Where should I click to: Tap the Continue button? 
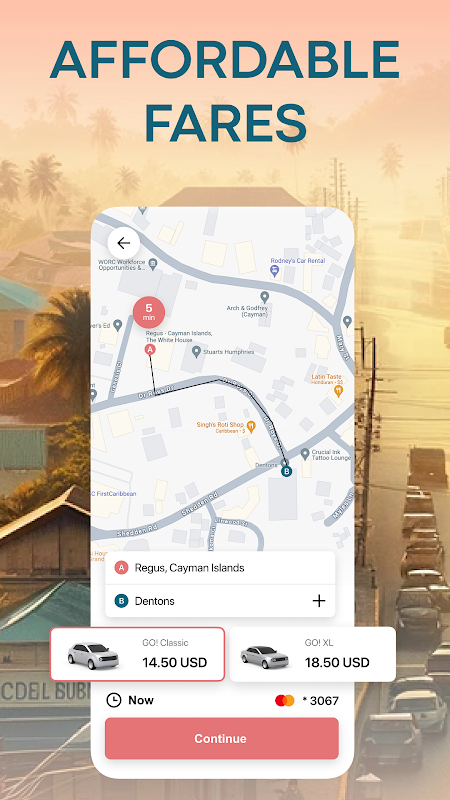(x=222, y=738)
